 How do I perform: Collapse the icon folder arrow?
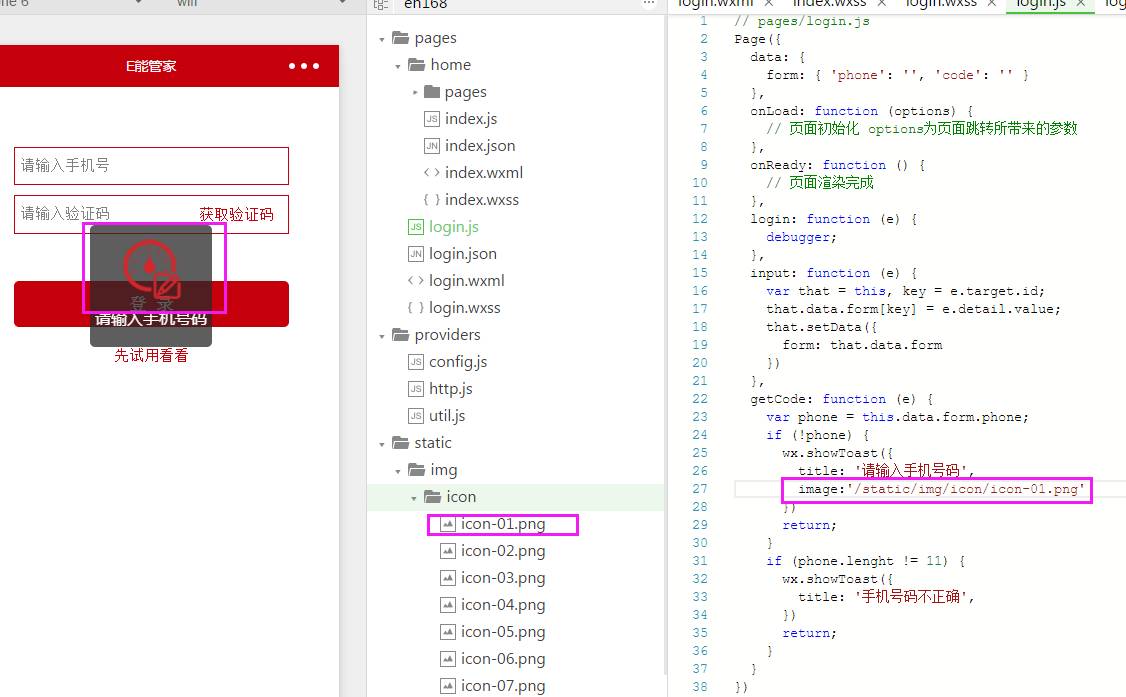pos(414,498)
